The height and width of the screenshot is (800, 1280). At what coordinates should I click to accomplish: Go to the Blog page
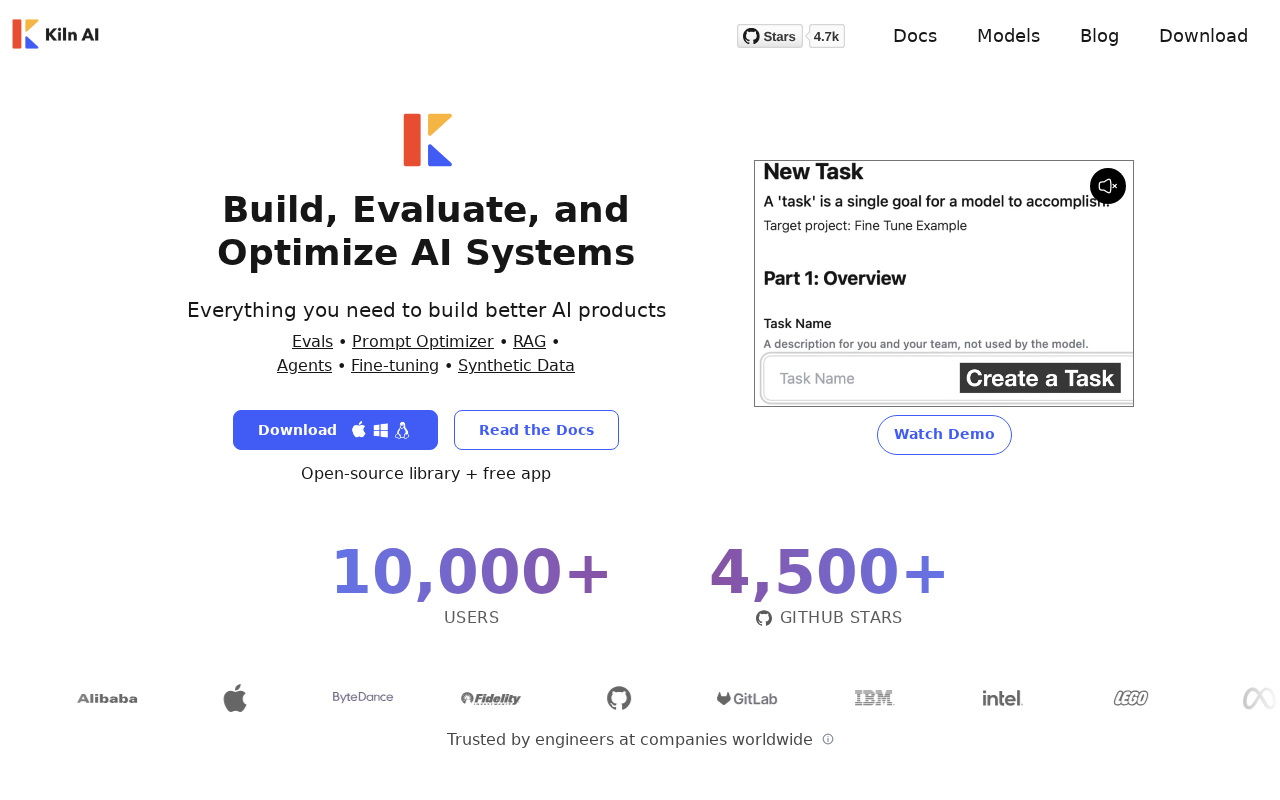pos(1099,36)
